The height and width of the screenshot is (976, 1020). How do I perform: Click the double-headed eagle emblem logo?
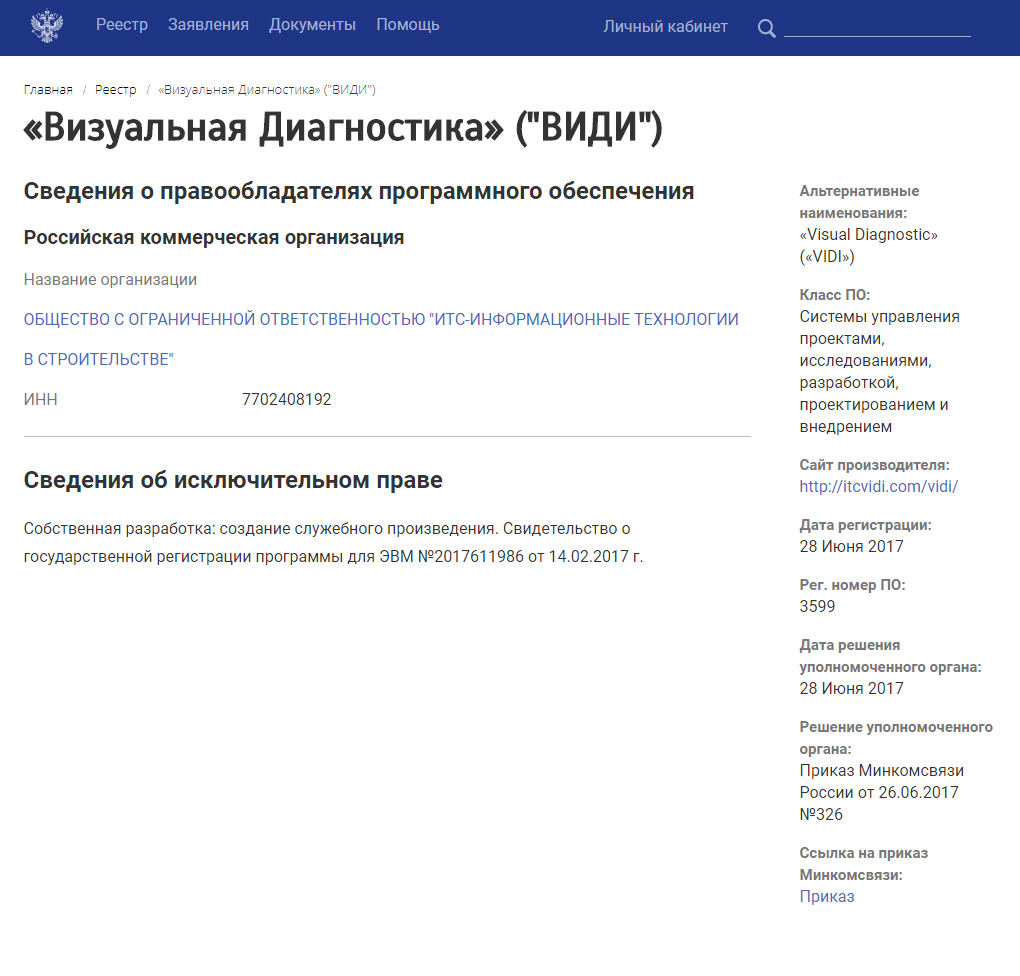tap(47, 26)
